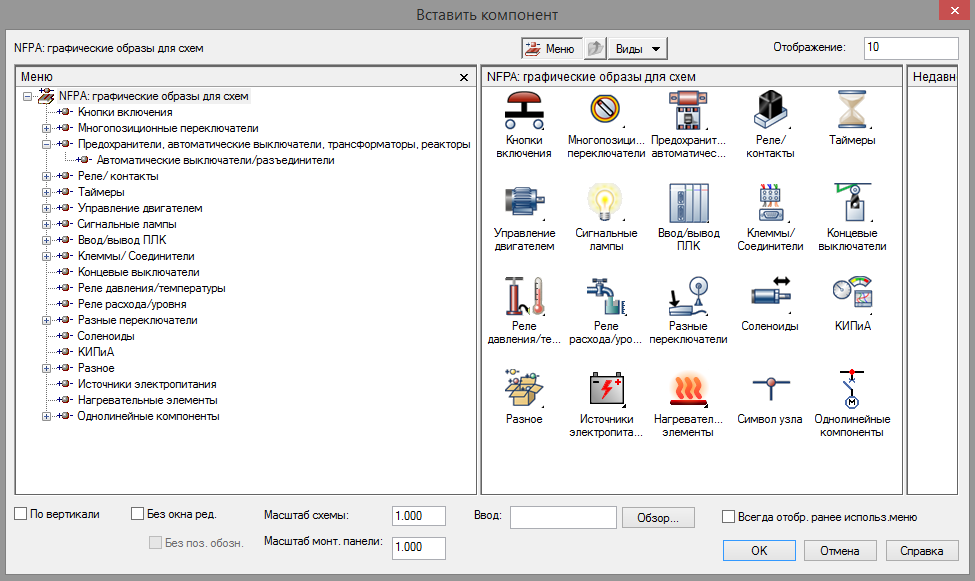
Task: Click the Отмена button
Action: pyautogui.click(x=839, y=551)
